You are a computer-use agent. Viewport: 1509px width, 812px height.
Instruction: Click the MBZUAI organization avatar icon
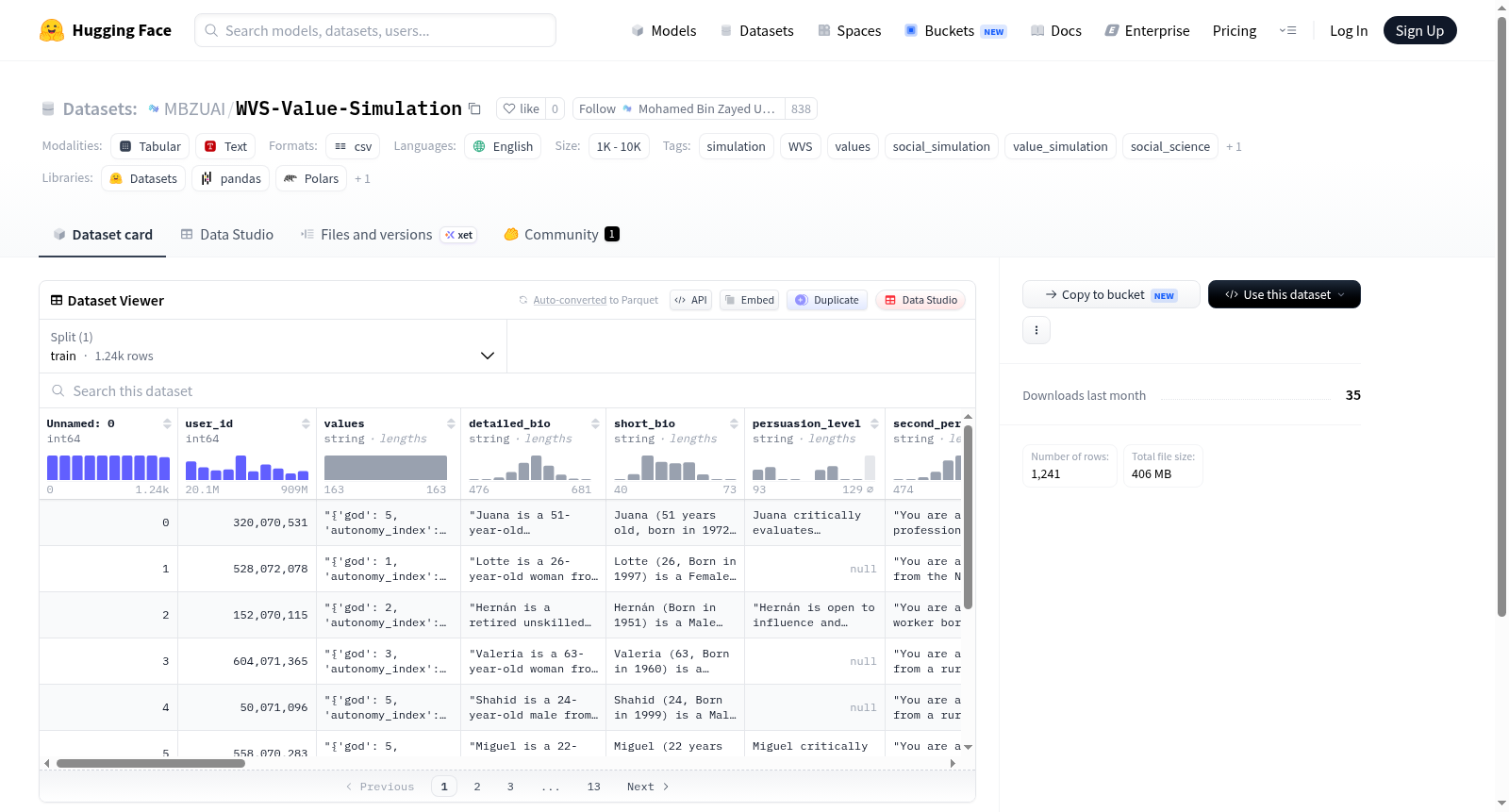pos(154,108)
